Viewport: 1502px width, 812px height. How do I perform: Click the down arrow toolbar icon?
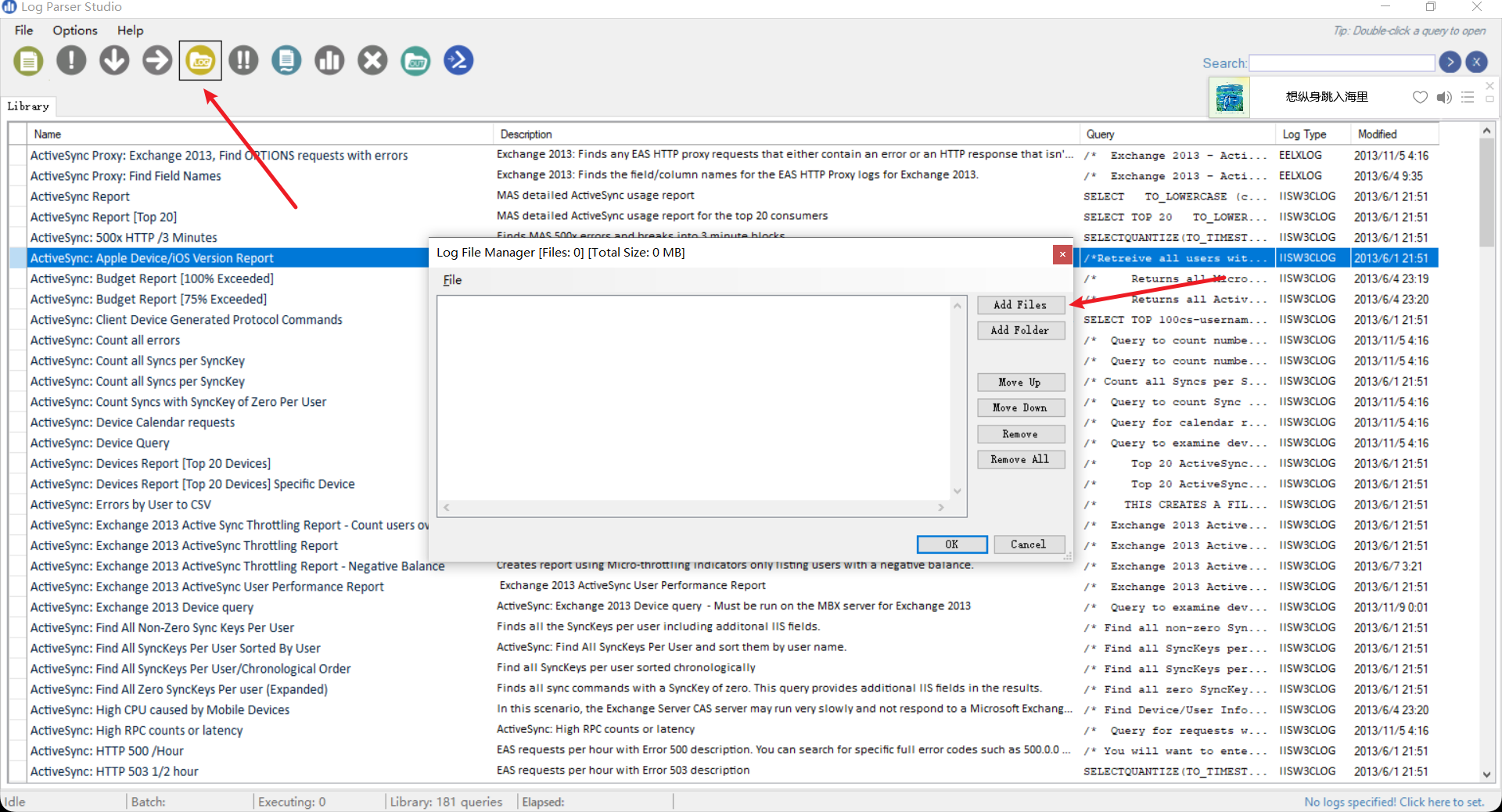[x=114, y=60]
